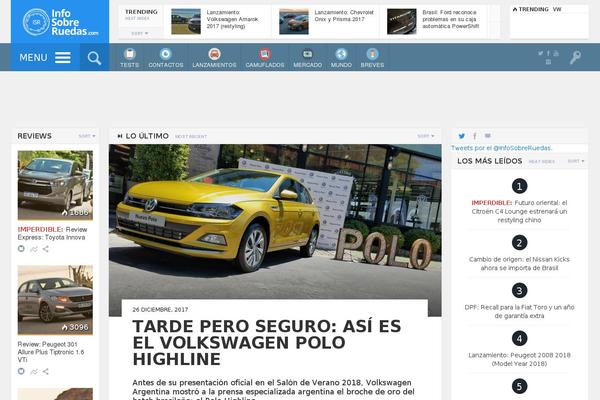Open Fiat Toro DPF recall article
Viewport: 600px width, 400px height.
[519, 312]
